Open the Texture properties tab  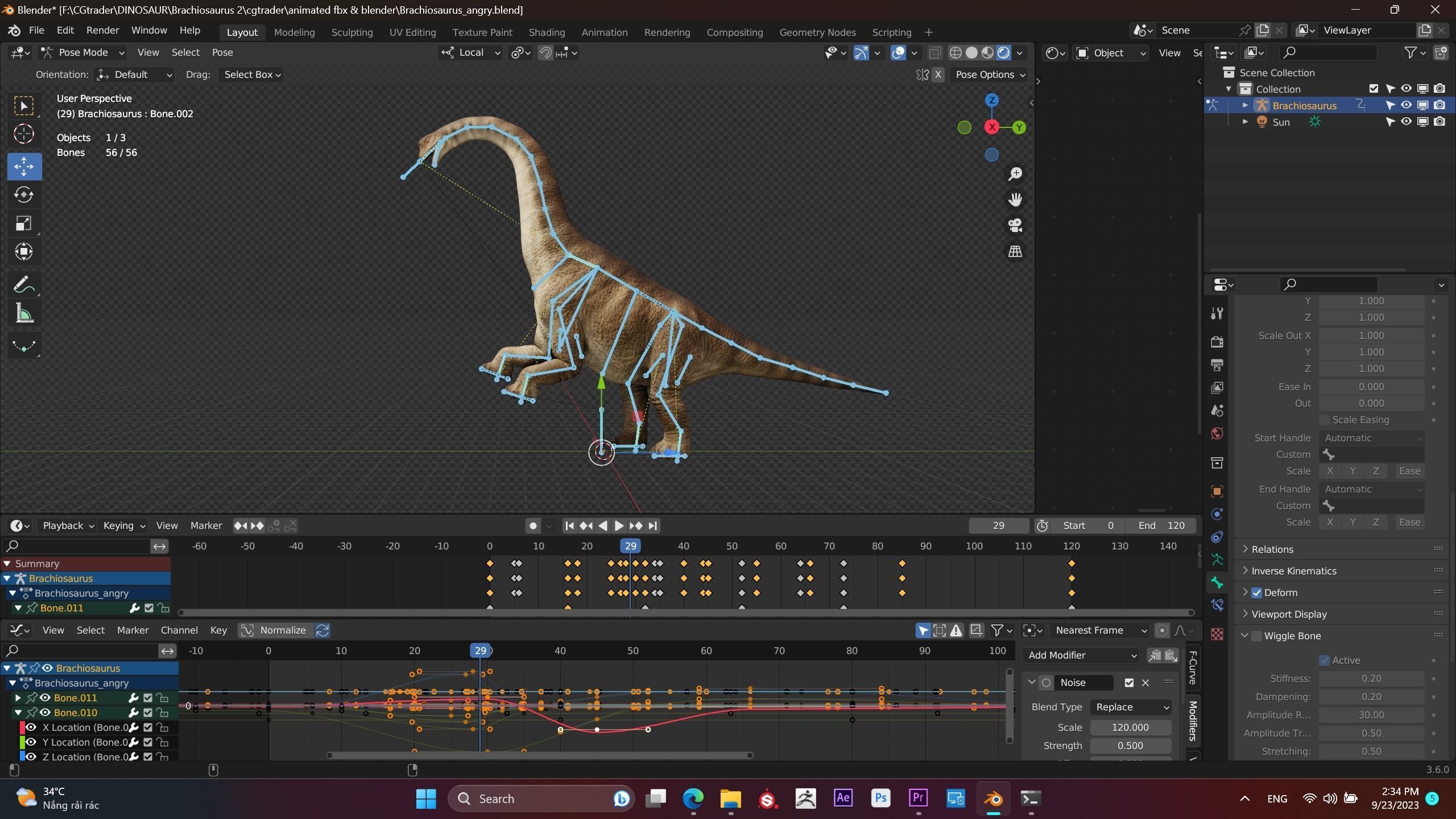click(x=1217, y=634)
